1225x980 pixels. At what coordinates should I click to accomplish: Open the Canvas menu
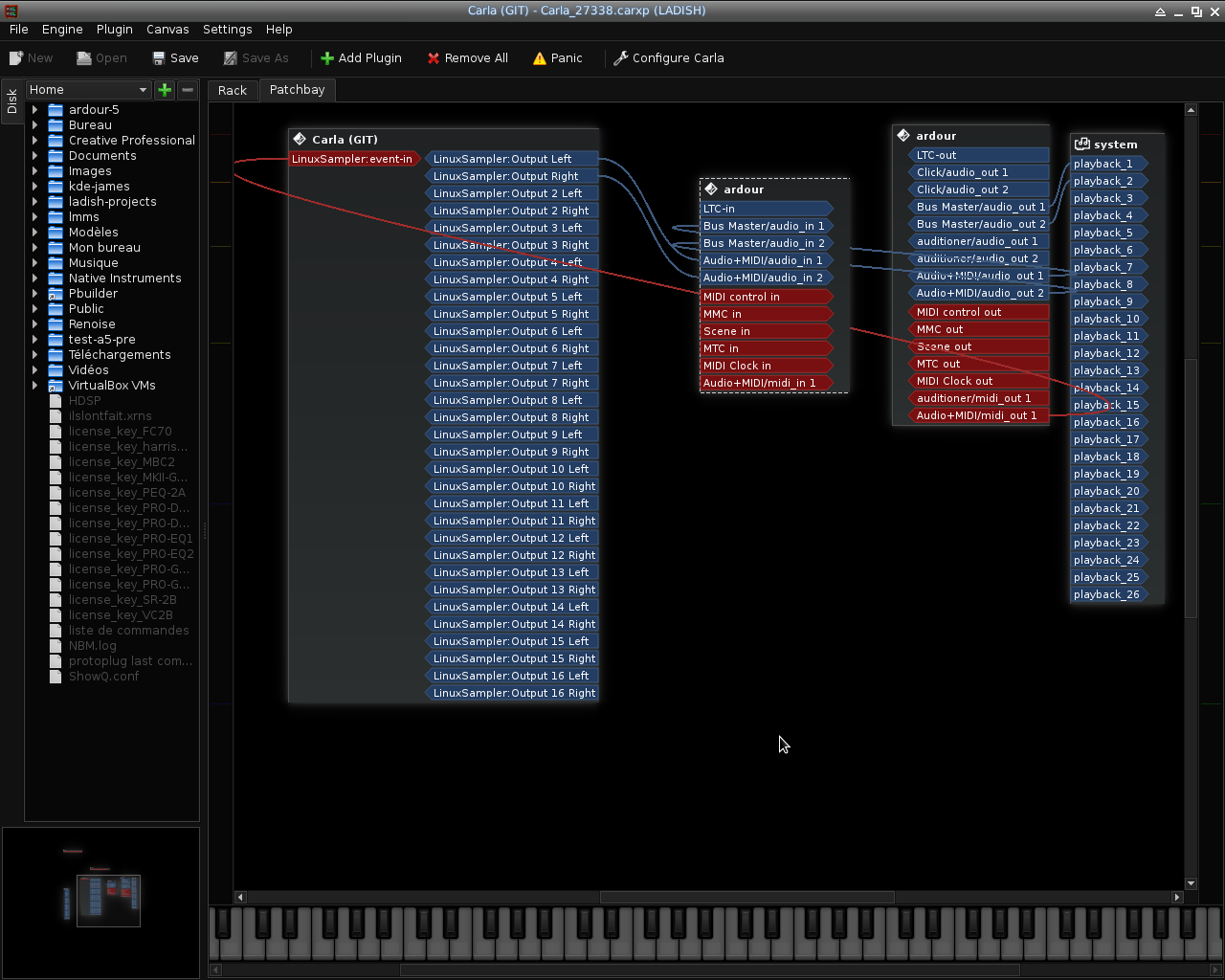(167, 30)
